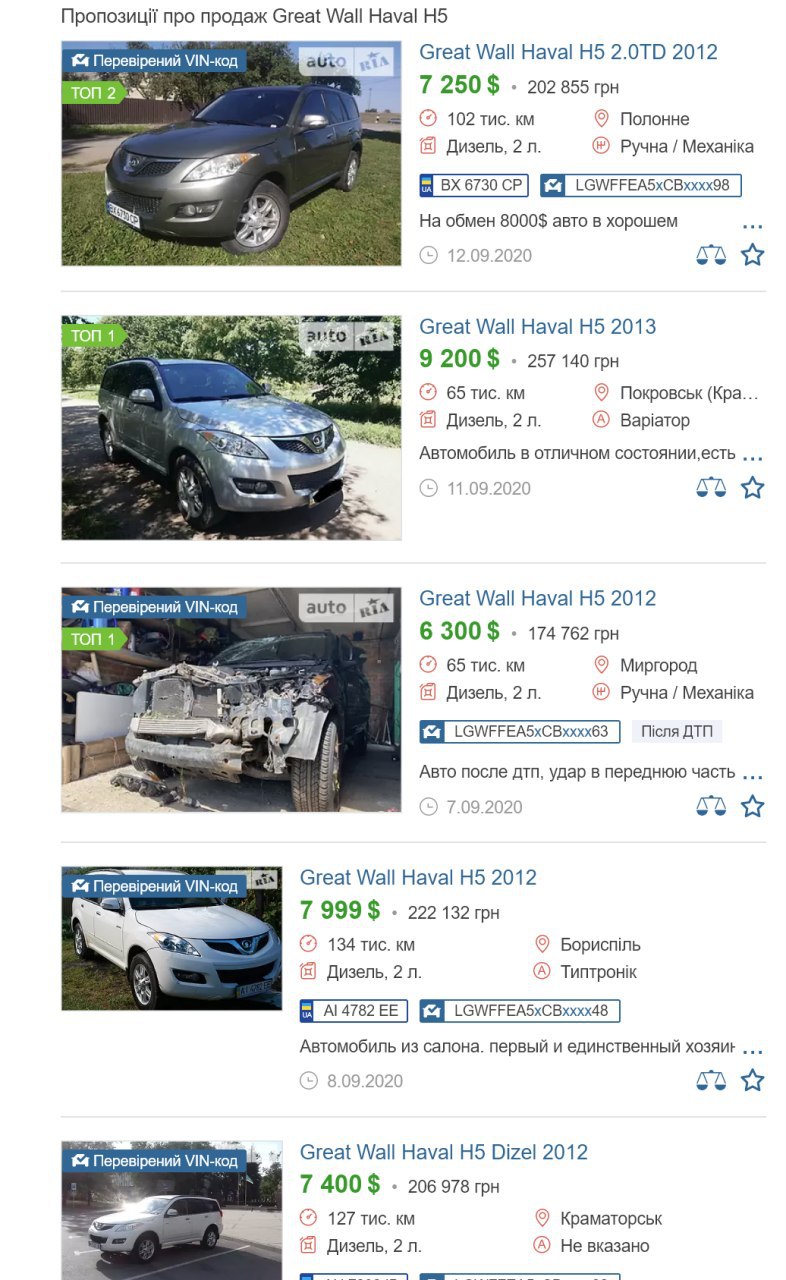Click the license plate badge AI 4782 EE
The width and height of the screenshot is (786, 1280).
coord(354,1011)
